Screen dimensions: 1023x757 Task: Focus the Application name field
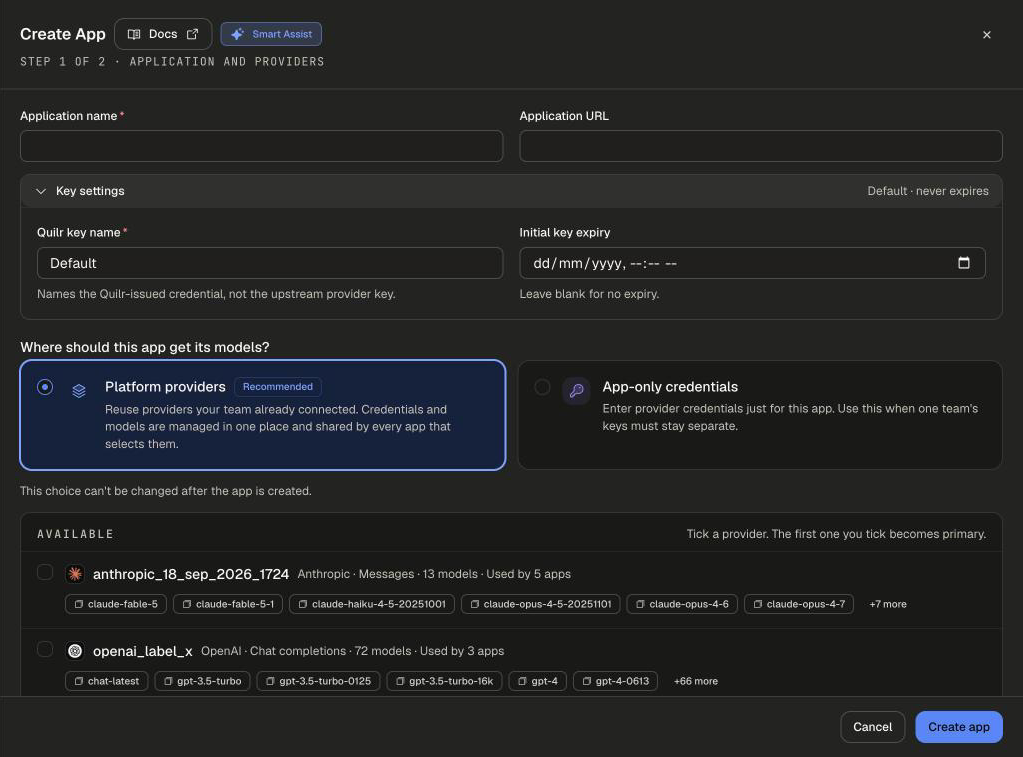tap(262, 146)
